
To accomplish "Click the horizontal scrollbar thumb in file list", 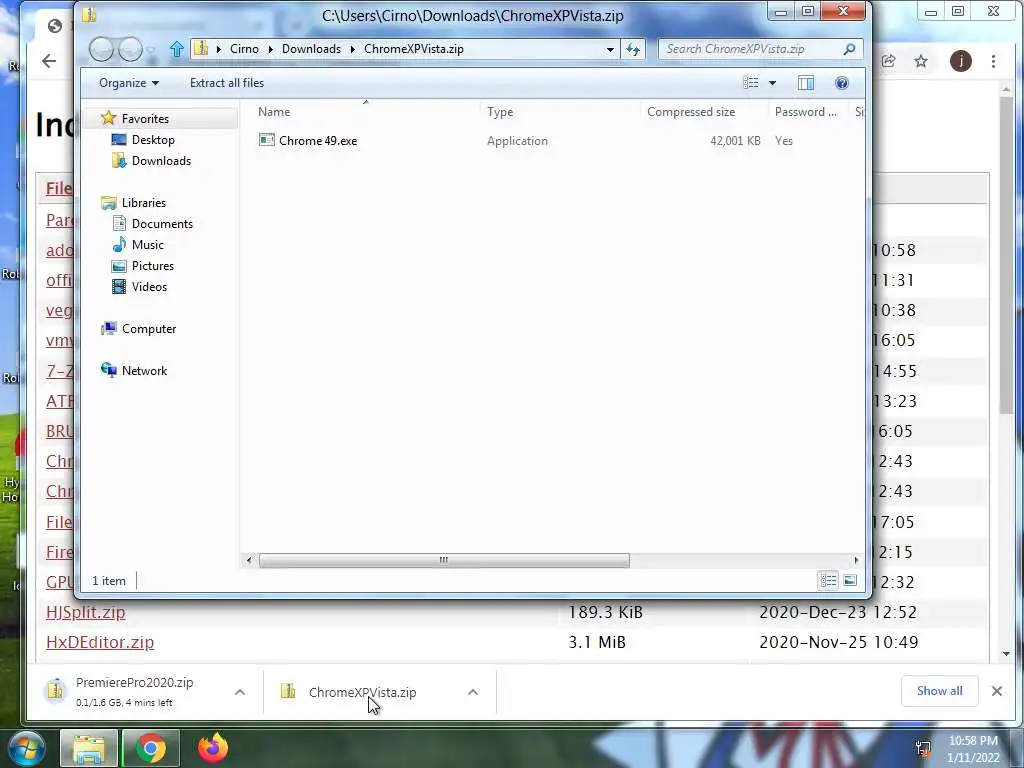I will (444, 560).
